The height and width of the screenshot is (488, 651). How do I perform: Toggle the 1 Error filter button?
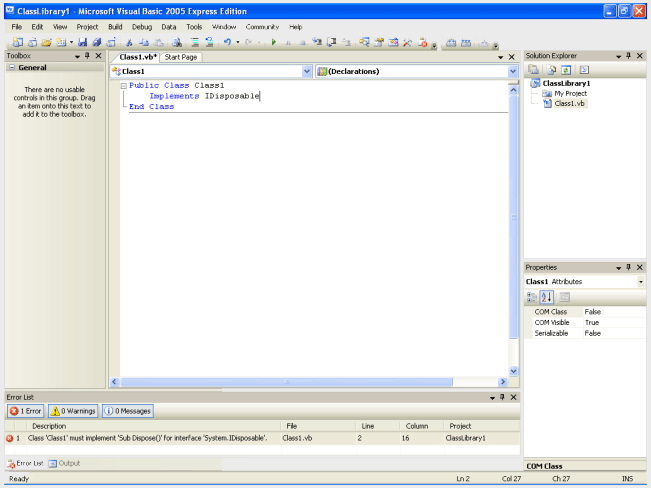(x=26, y=411)
